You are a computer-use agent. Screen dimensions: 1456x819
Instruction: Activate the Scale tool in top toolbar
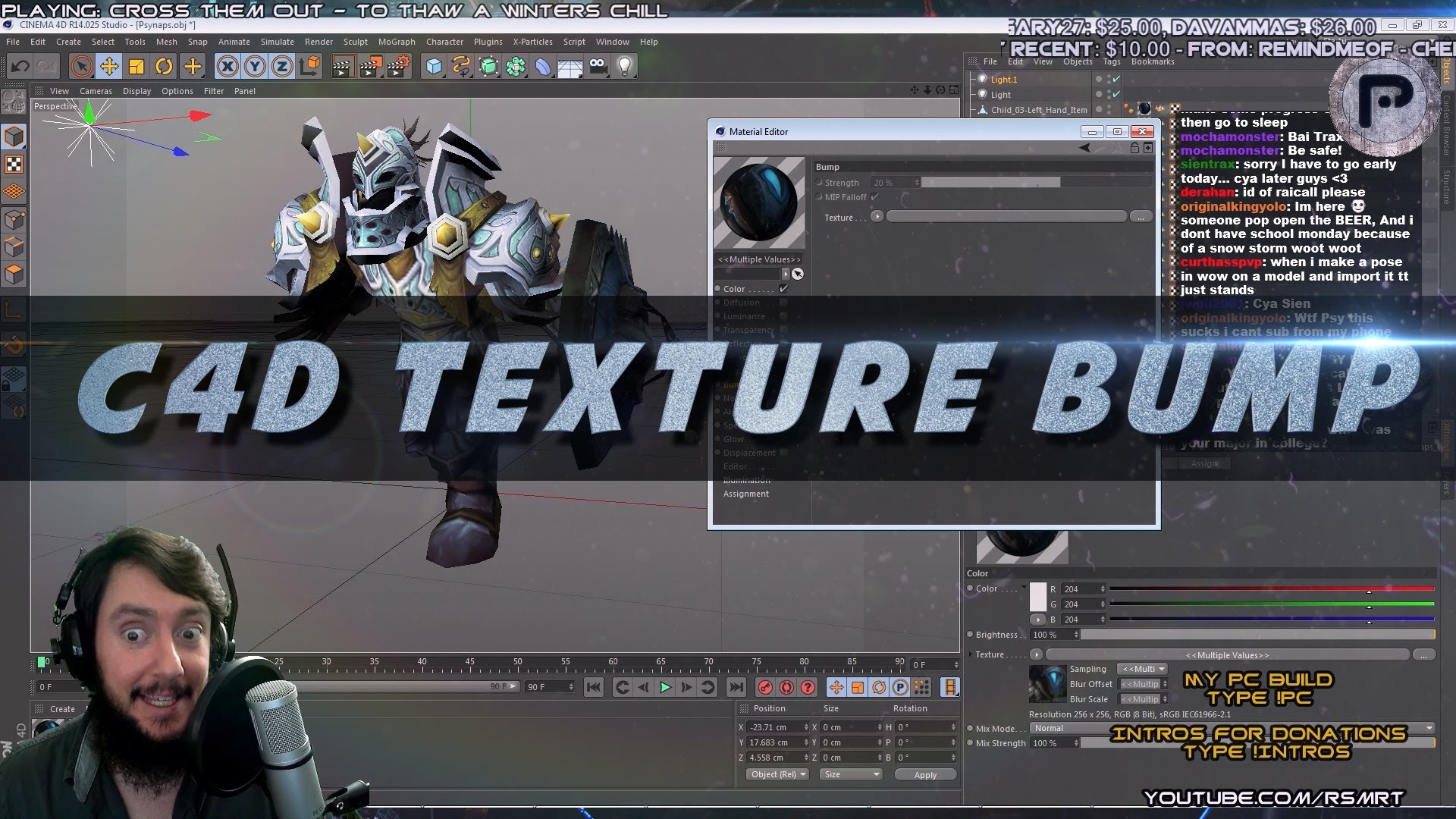point(136,67)
